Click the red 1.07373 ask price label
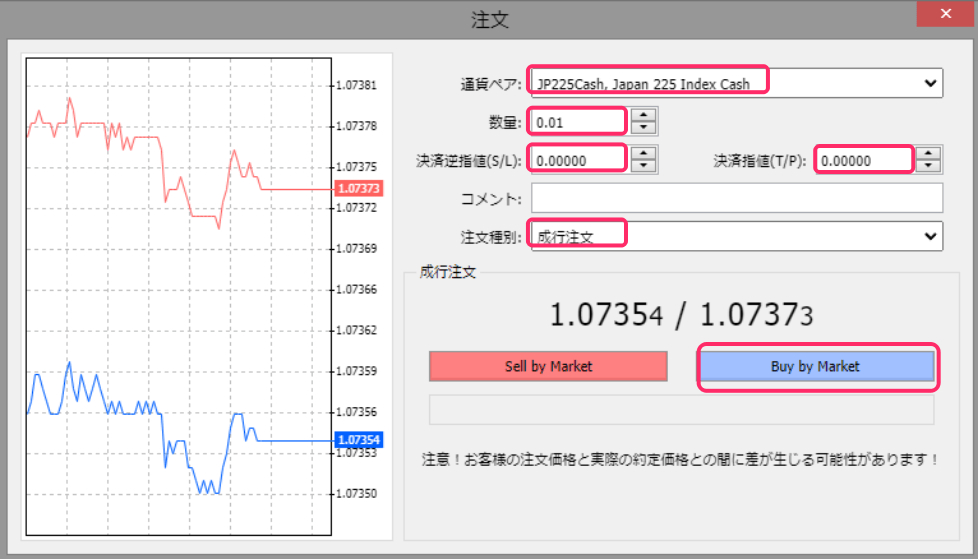The height and width of the screenshot is (560, 978). [x=359, y=188]
